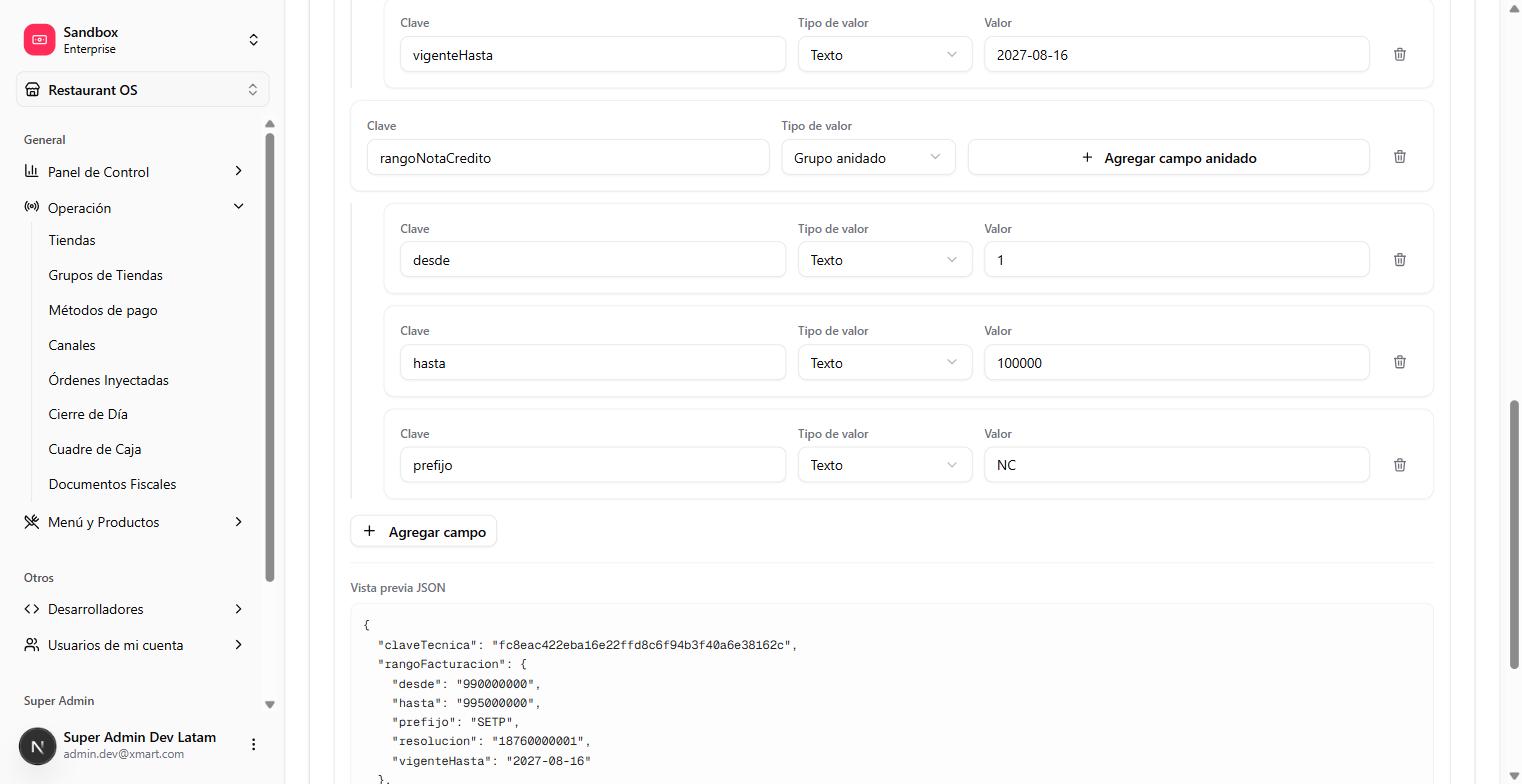Open Tipo de valor dropdown for vigenteHasta
Screen dimensions: 1522x784
(884, 55)
